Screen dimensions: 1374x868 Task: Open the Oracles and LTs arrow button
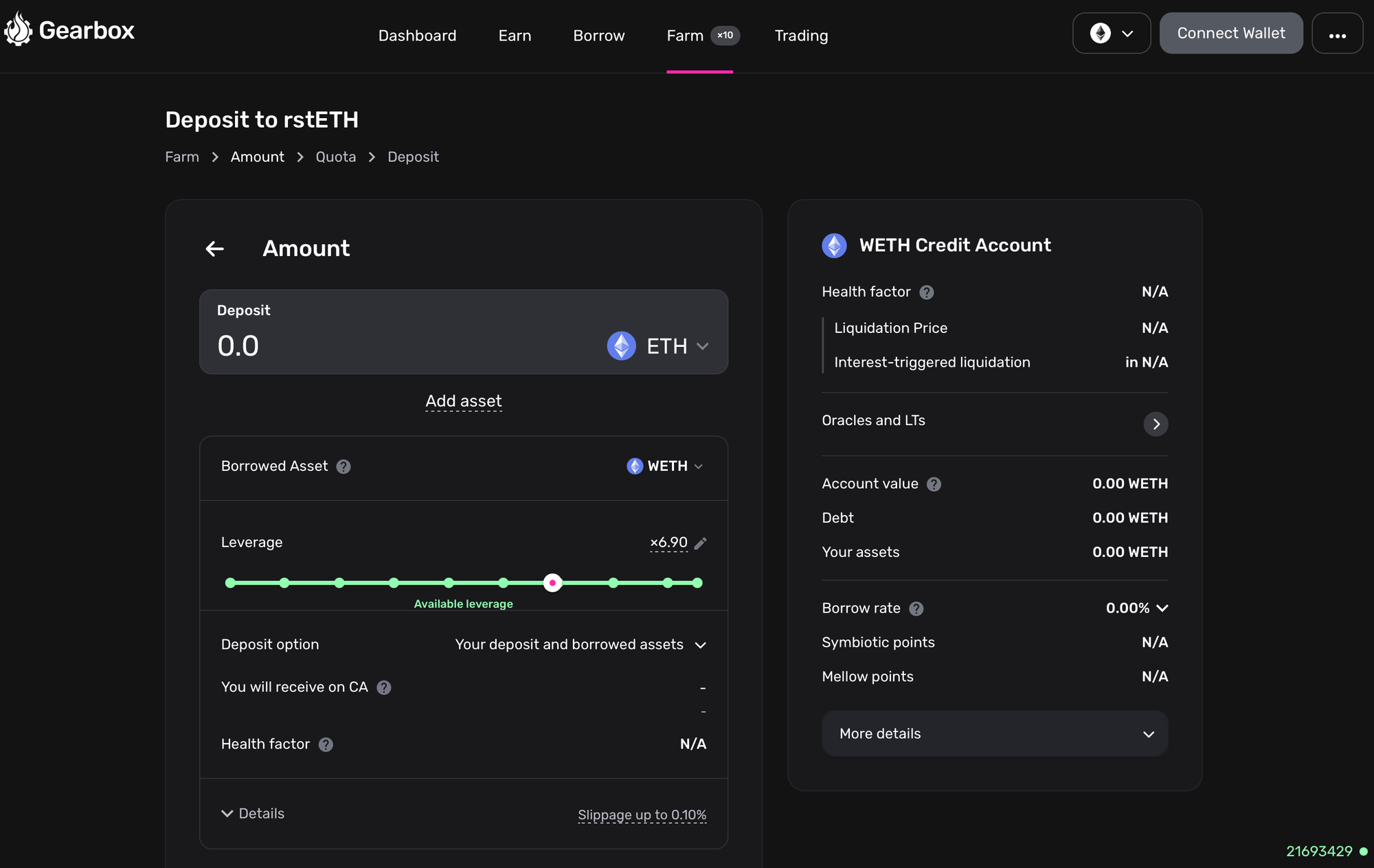coord(1156,424)
